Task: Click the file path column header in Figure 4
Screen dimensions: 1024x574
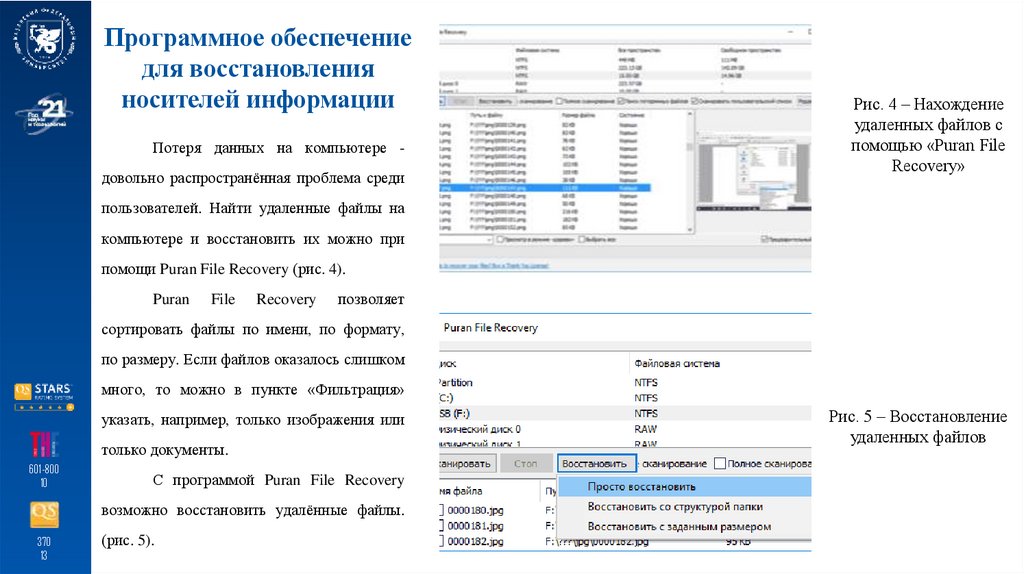Action: (485, 115)
